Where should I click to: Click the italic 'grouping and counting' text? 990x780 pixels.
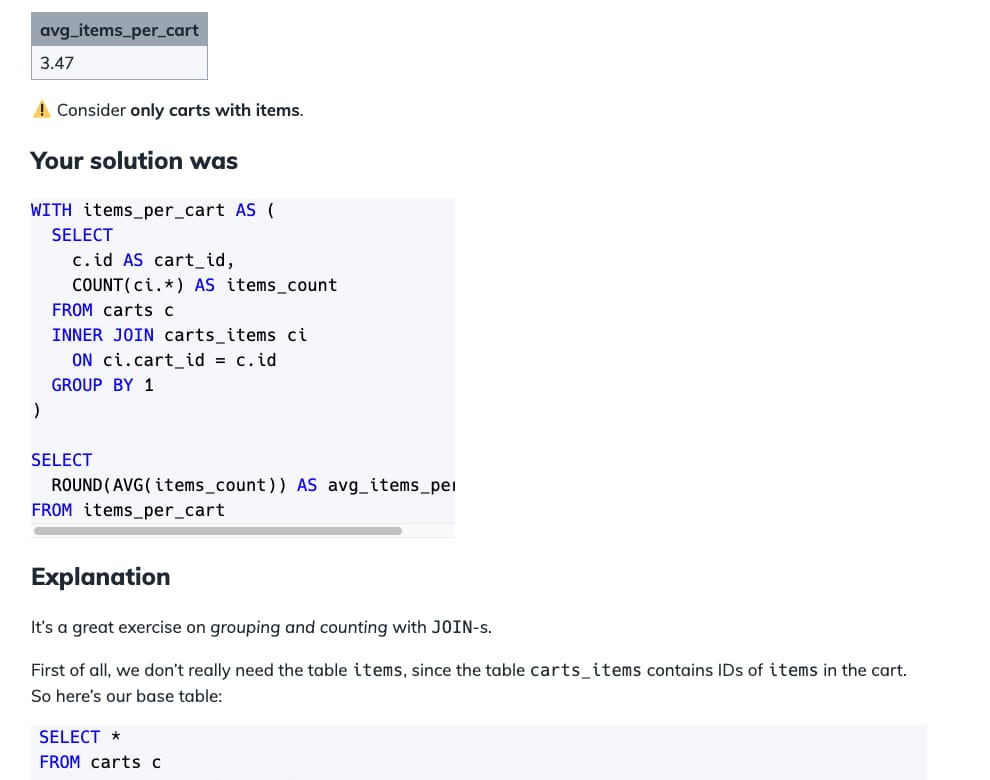tap(298, 628)
